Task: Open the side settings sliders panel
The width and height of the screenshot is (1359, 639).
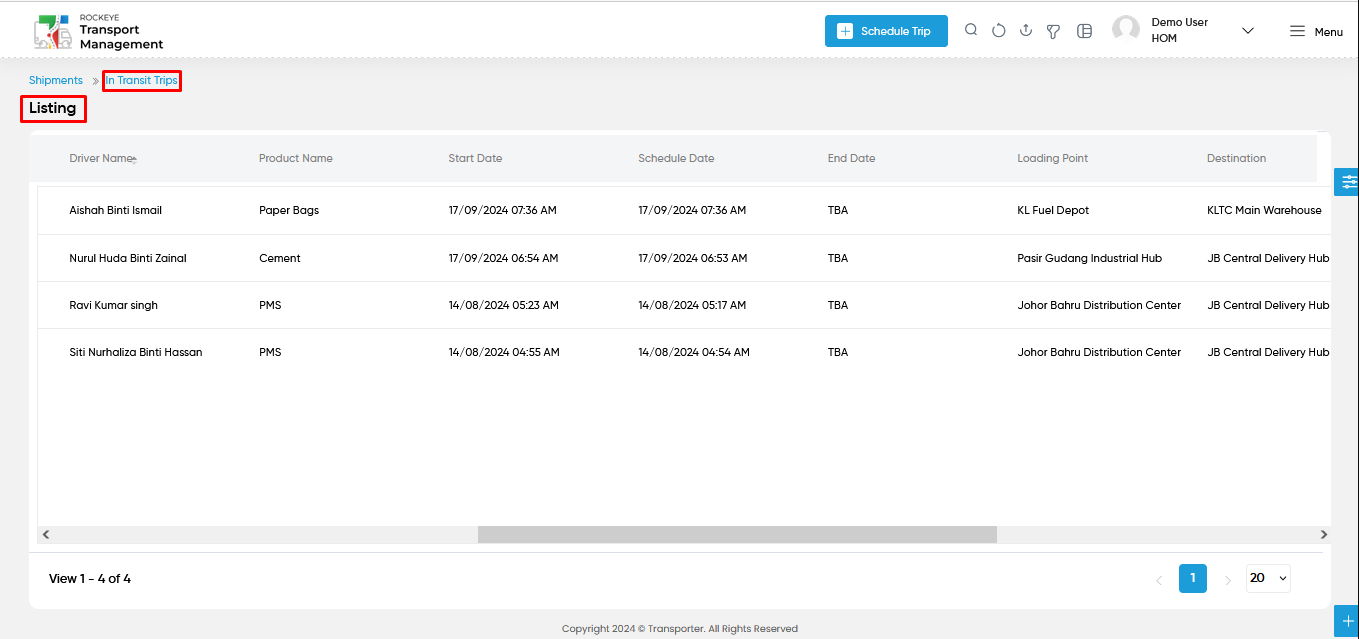Action: [1348, 182]
